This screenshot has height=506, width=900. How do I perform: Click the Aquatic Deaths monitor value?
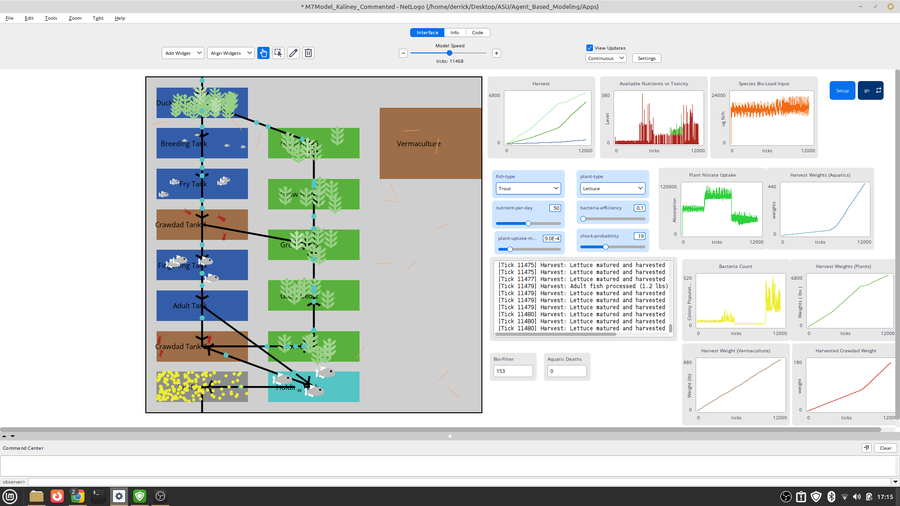[x=567, y=371]
